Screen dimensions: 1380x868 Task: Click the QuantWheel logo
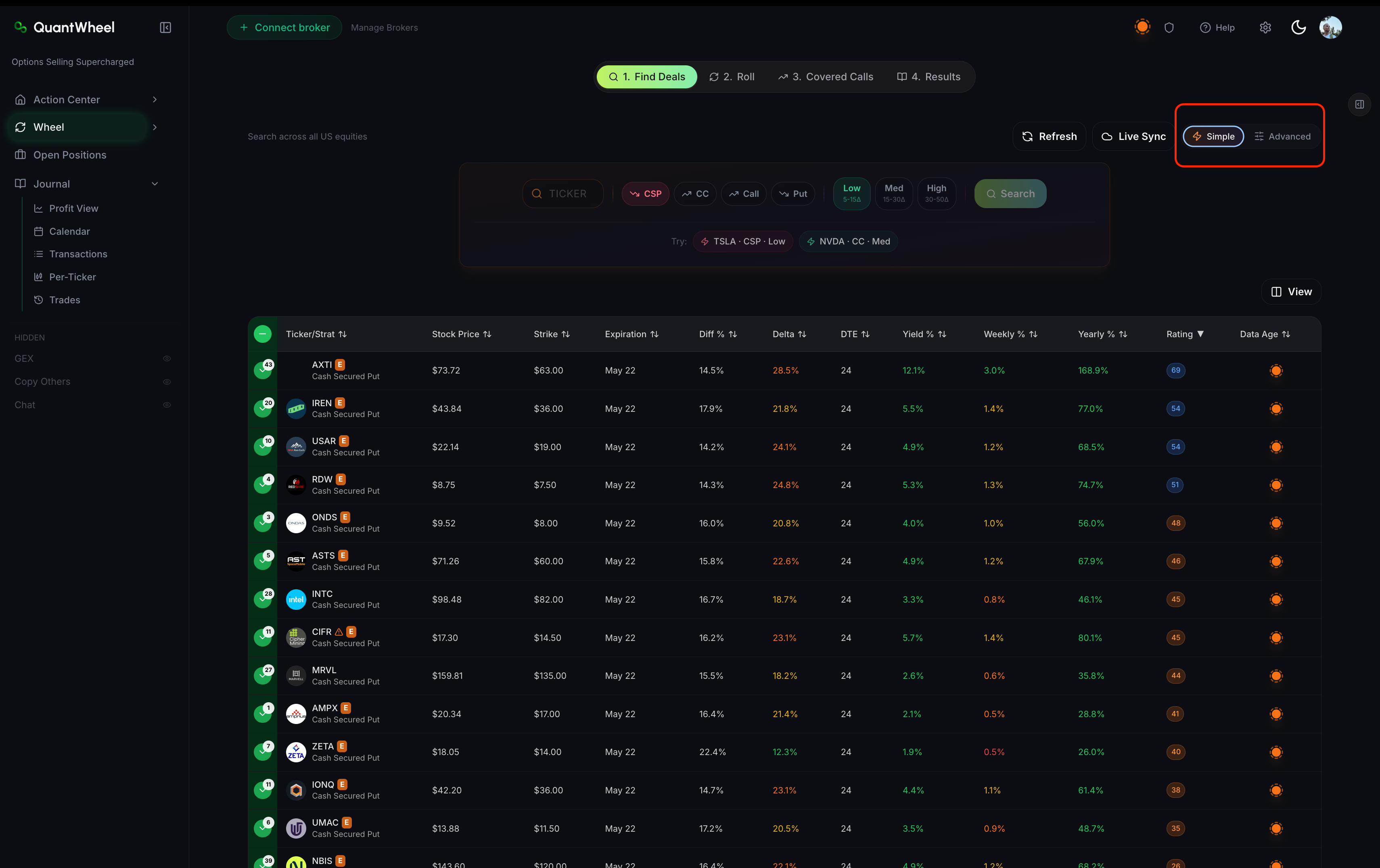[64, 27]
